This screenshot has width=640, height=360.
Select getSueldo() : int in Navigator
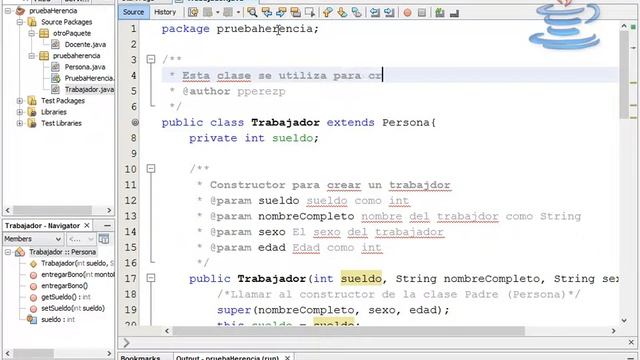click(x=66, y=297)
